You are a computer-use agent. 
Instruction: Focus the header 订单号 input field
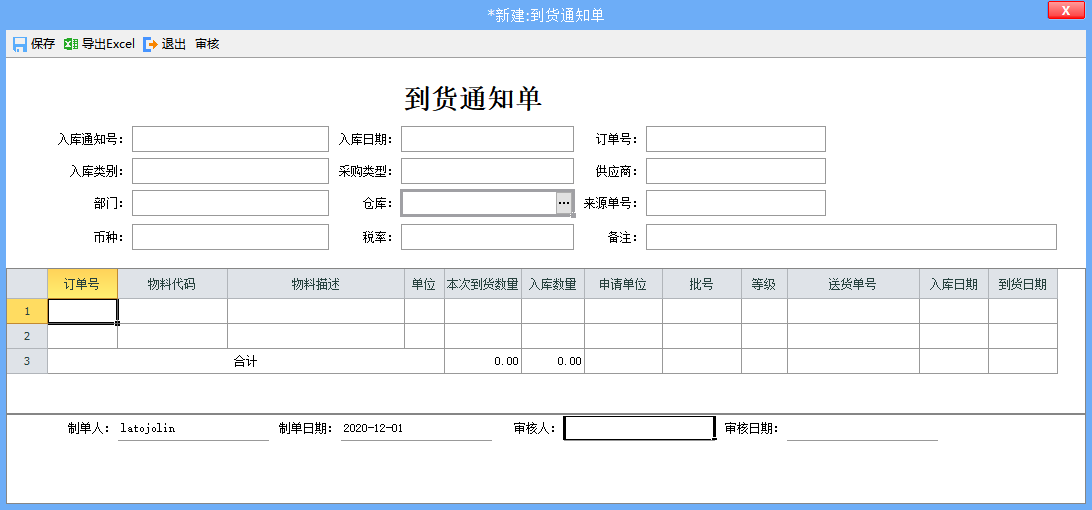coord(735,139)
